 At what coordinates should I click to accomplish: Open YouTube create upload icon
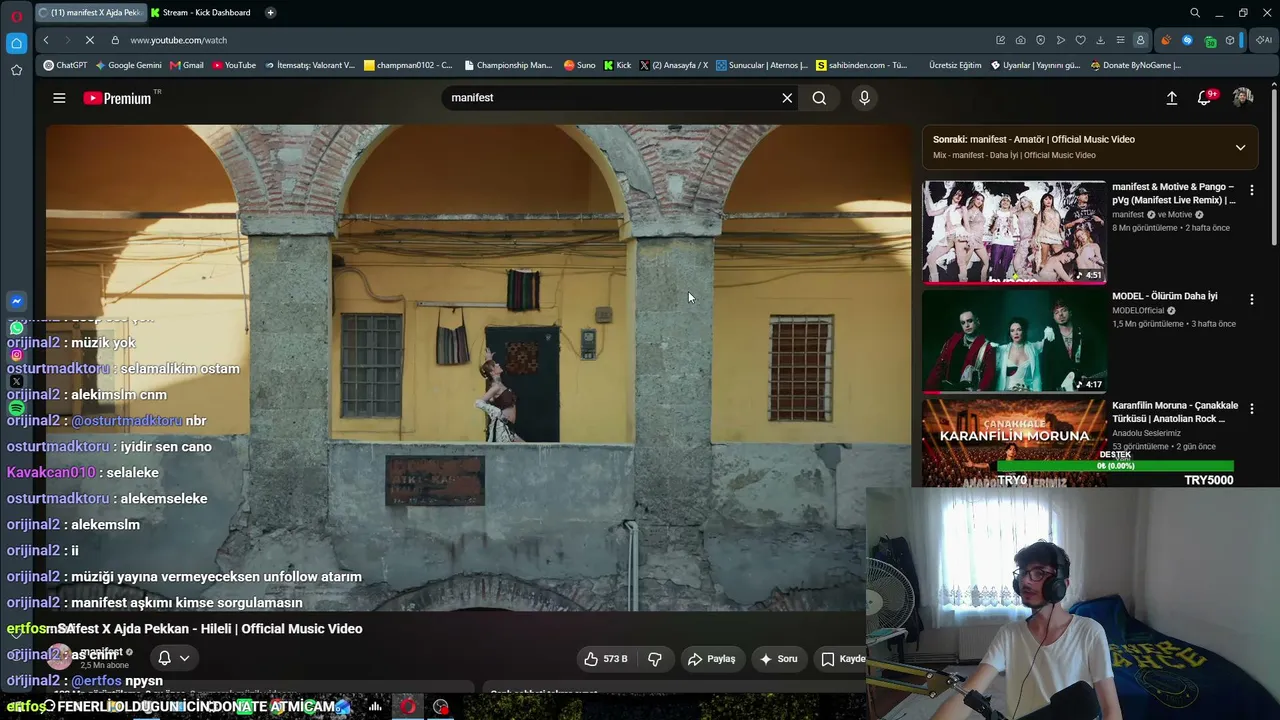[x=1172, y=98]
